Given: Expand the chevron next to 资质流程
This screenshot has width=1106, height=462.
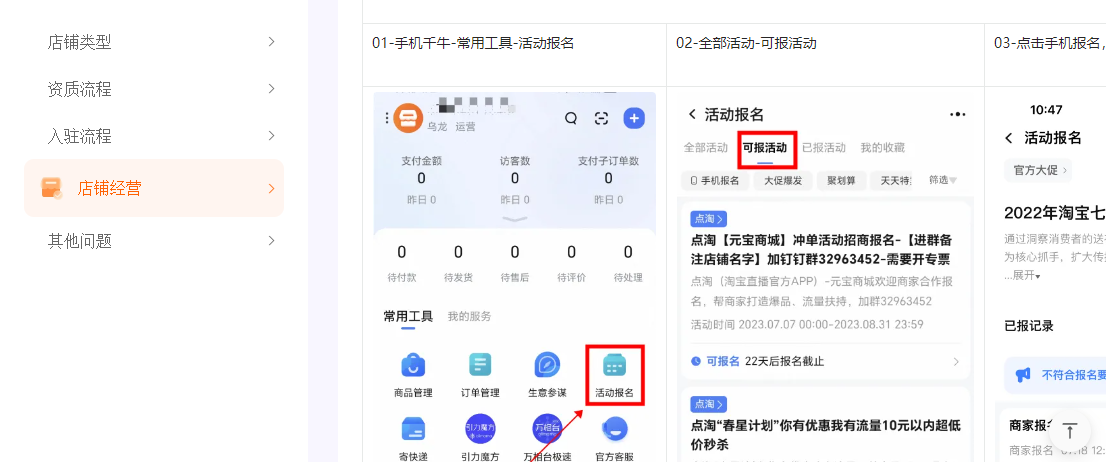Looking at the screenshot, I should tap(272, 89).
